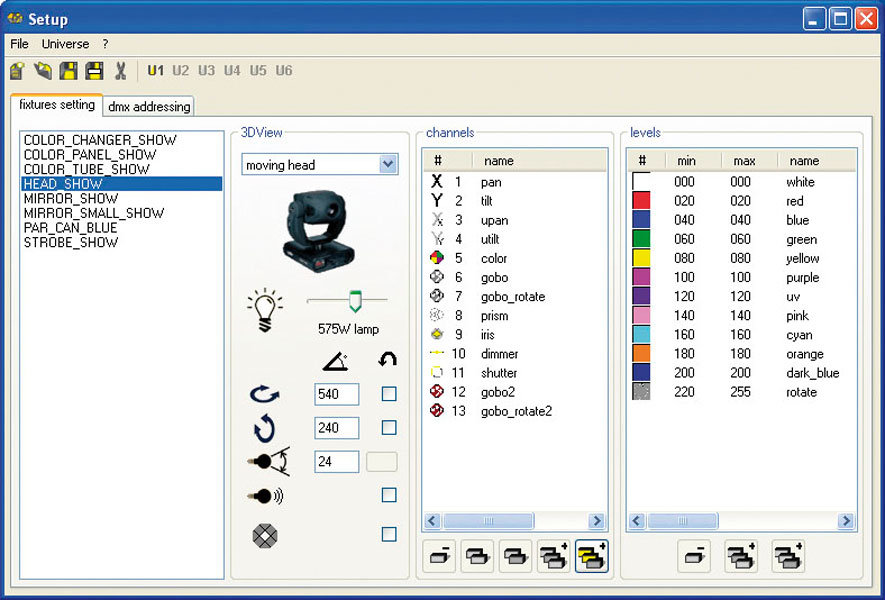This screenshot has width=885, height=600.
Task: Select universe U3
Action: (x=206, y=70)
